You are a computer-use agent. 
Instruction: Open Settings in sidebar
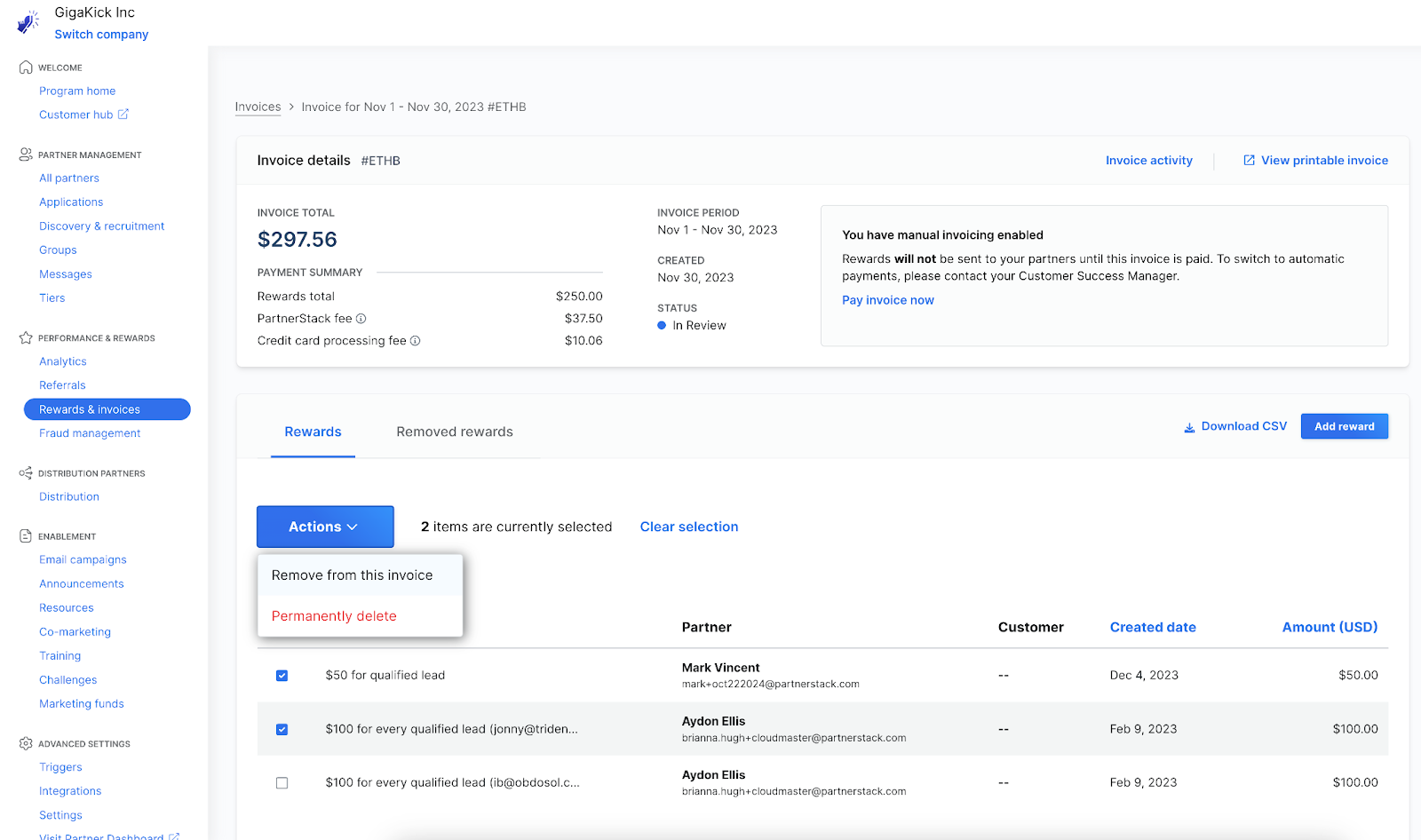[60, 815]
